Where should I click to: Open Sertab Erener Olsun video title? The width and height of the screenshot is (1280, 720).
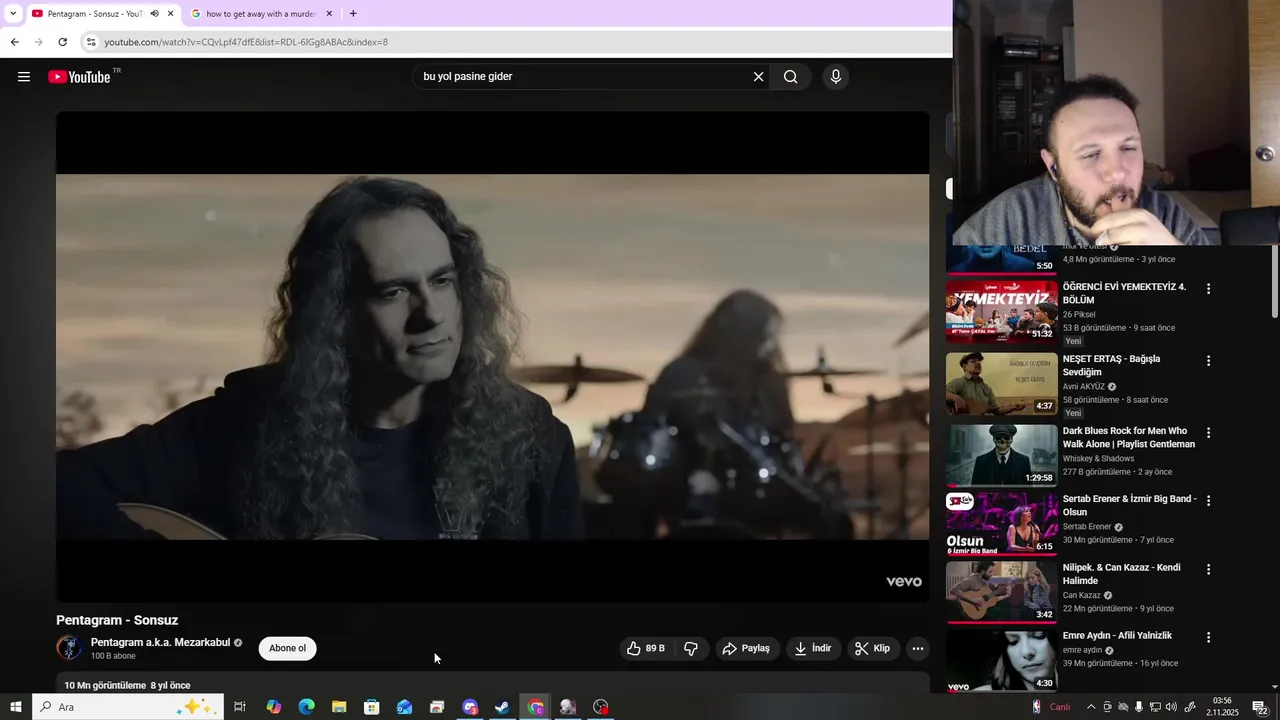1130,505
